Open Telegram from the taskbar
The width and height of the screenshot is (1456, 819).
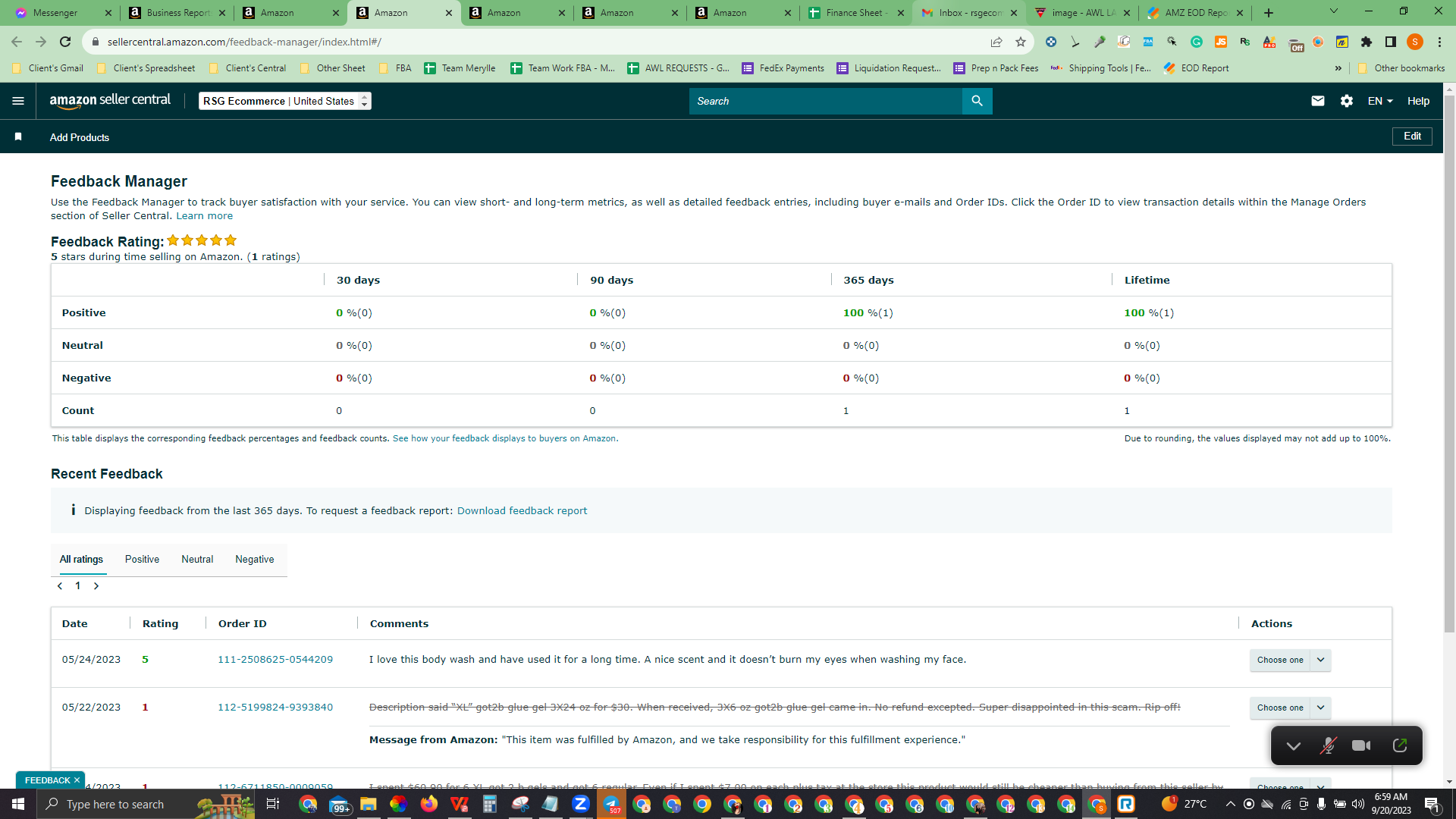(x=611, y=804)
